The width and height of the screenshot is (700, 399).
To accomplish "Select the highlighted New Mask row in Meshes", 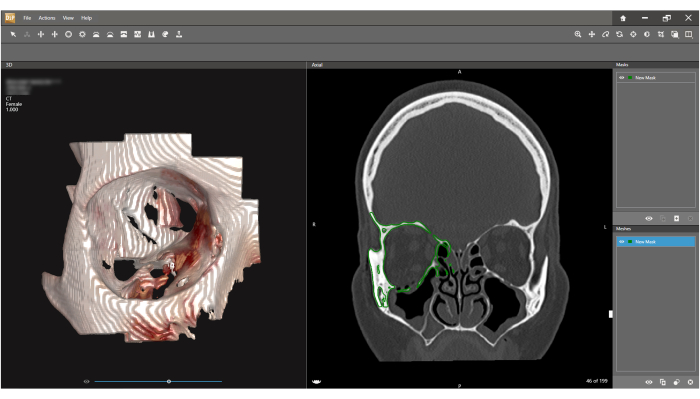I will pyautogui.click(x=656, y=241).
